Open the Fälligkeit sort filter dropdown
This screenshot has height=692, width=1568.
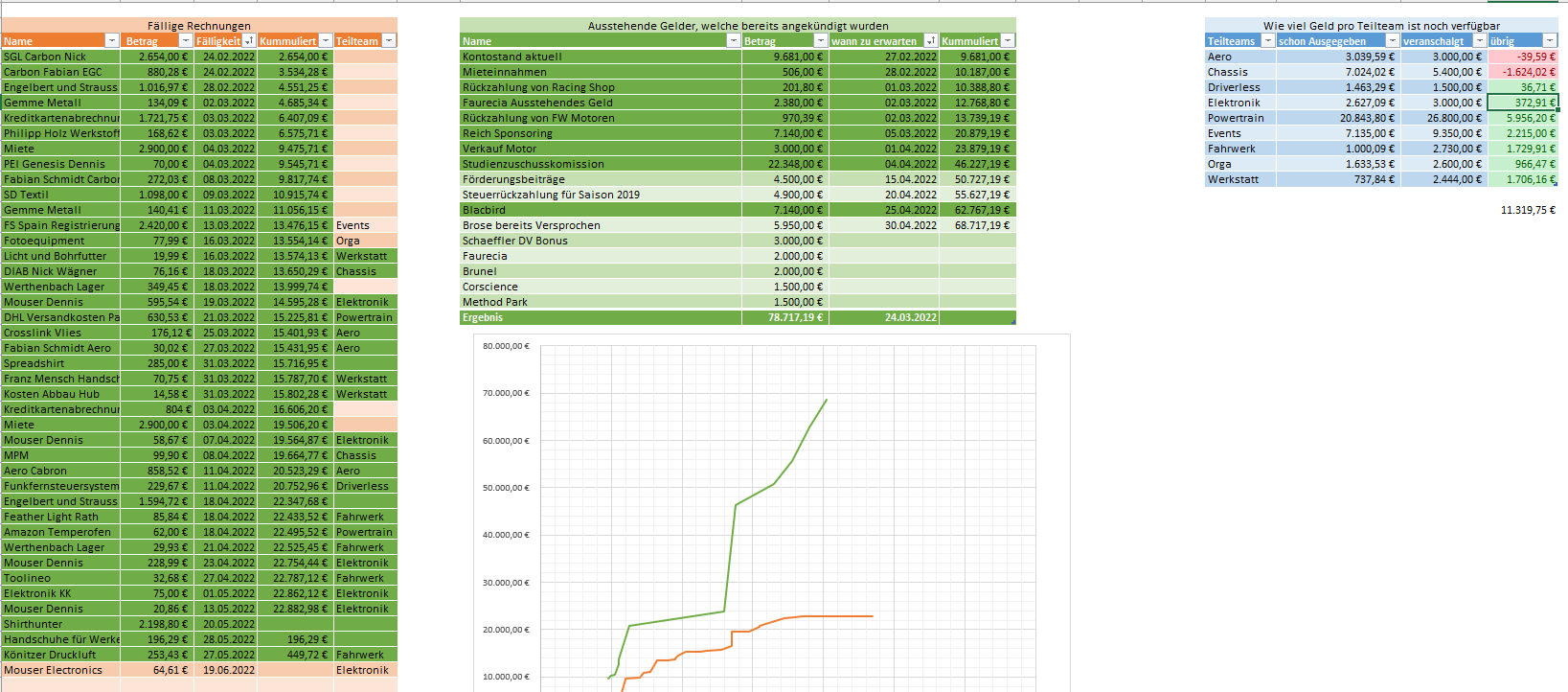(249, 41)
